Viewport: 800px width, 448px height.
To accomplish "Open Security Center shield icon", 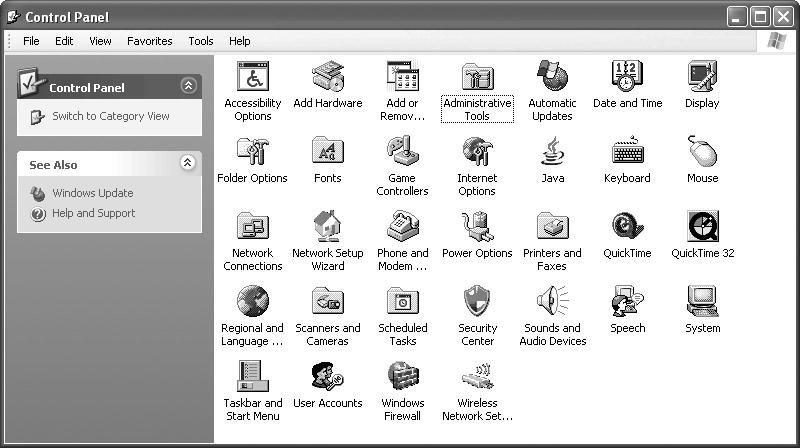I will (x=477, y=301).
